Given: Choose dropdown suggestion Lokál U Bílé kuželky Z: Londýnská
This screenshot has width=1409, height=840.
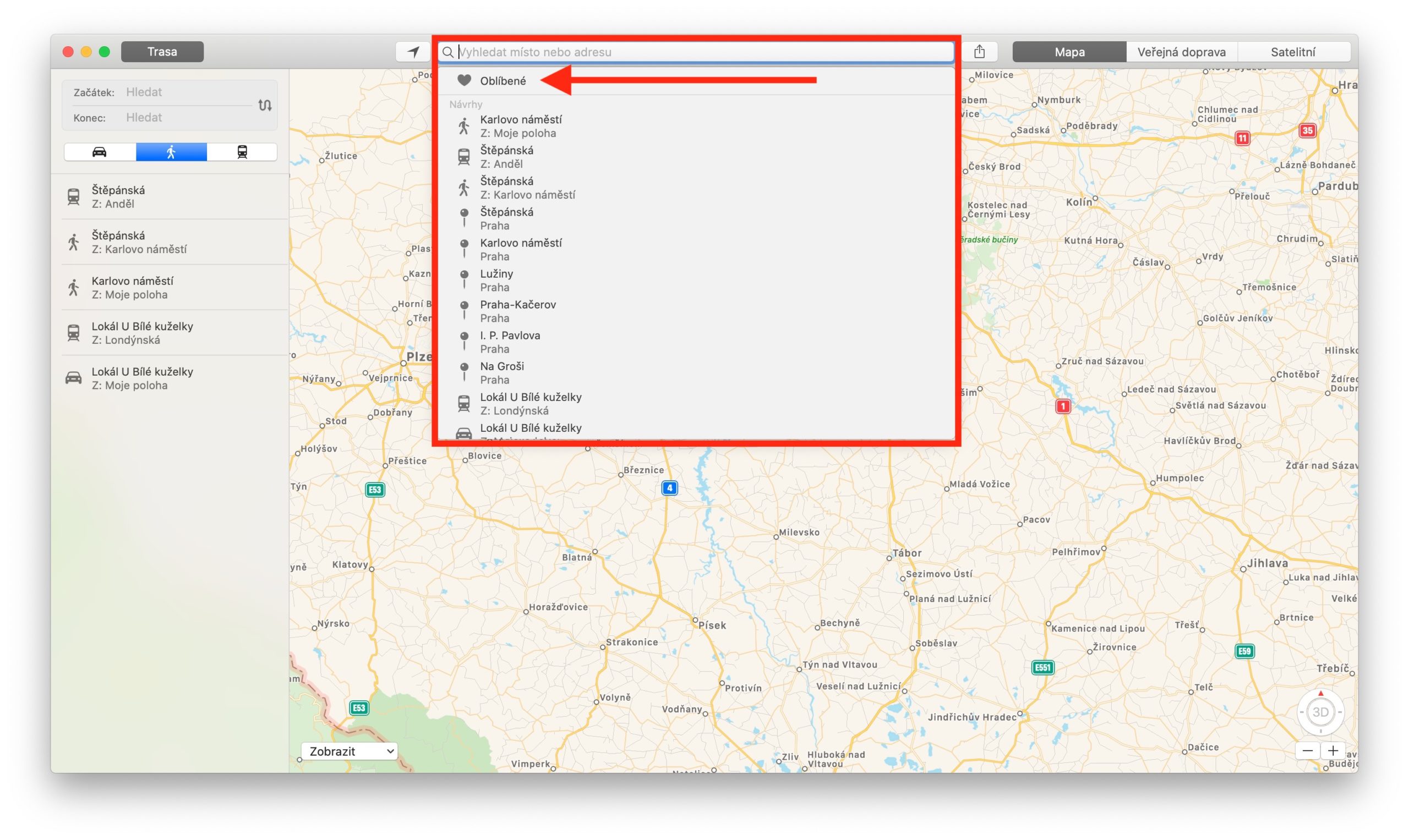Looking at the screenshot, I should (x=697, y=404).
